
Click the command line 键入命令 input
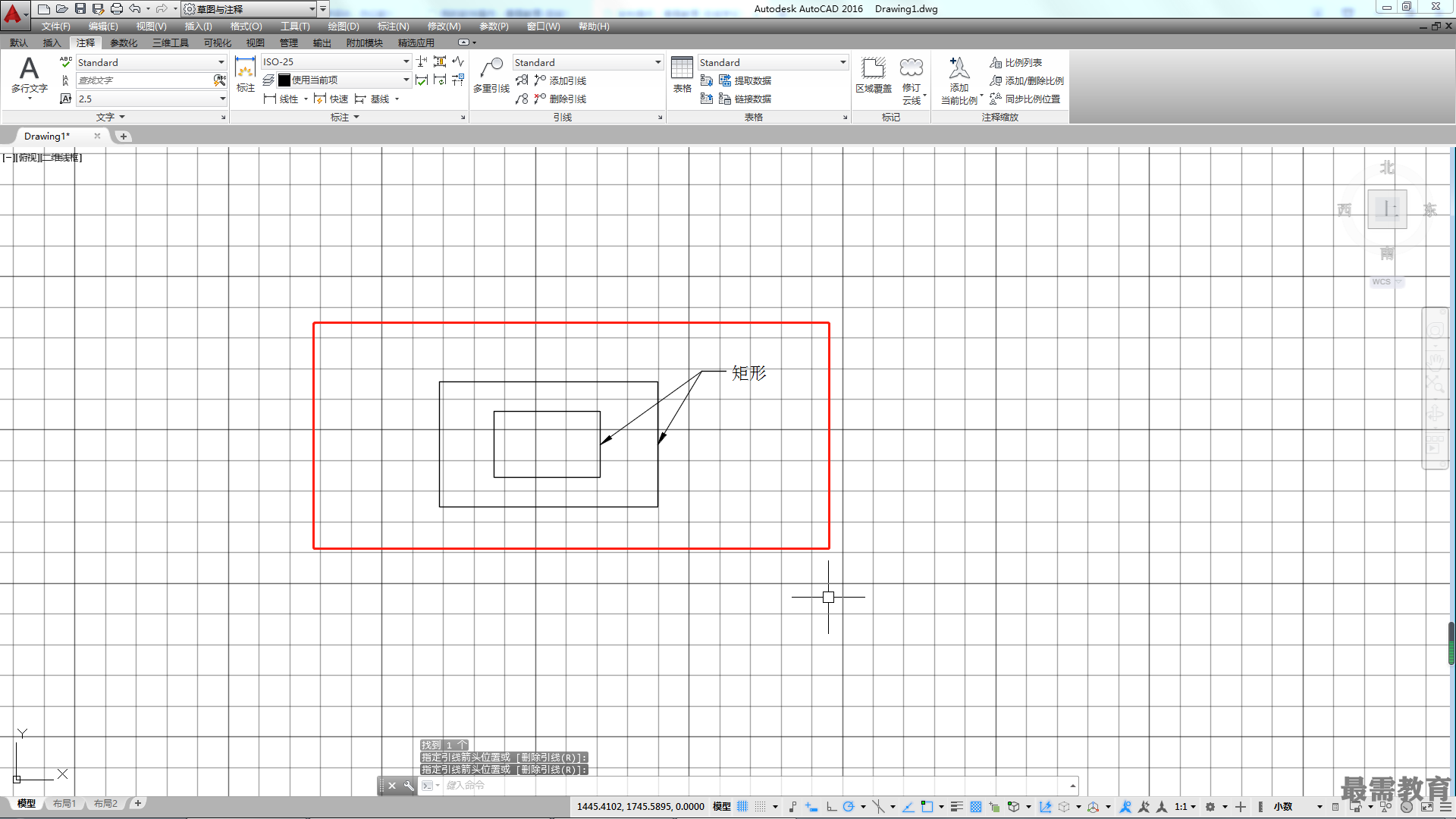(755, 786)
